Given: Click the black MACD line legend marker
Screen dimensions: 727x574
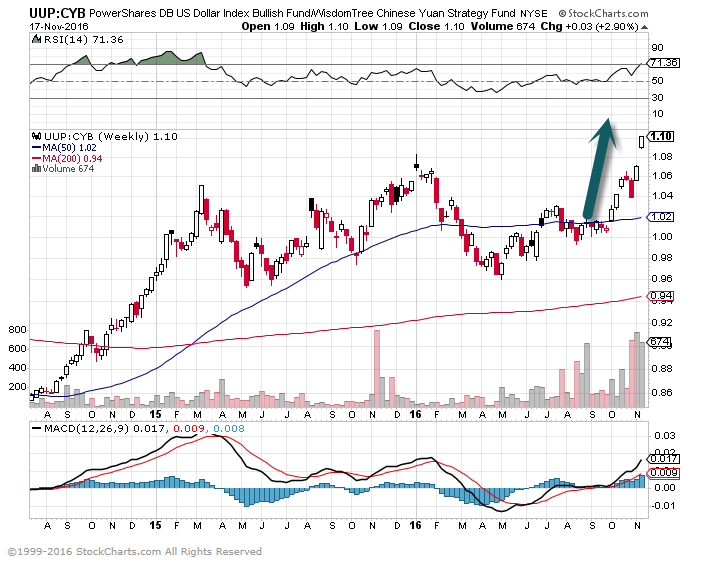Looking at the screenshot, I should 36,428.
